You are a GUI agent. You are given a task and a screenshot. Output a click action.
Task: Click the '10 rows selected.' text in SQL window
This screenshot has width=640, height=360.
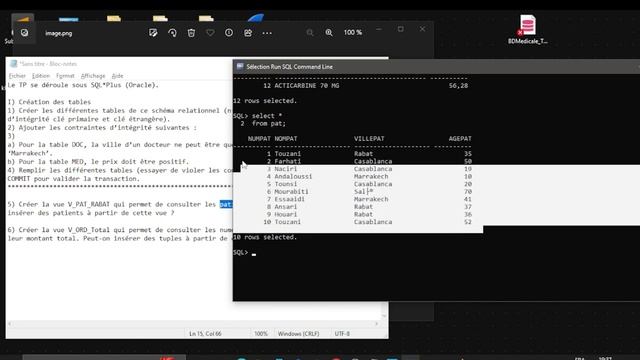pyautogui.click(x=265, y=237)
